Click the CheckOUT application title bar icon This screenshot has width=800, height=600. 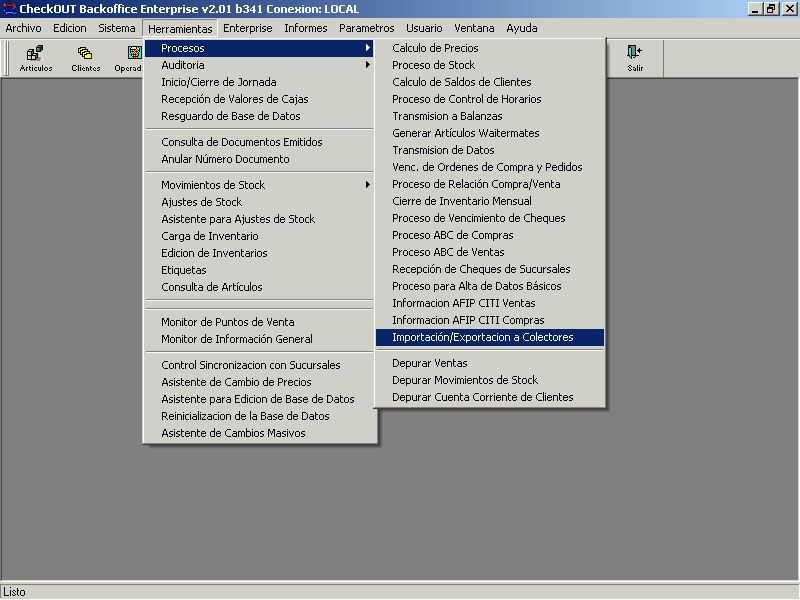(9, 9)
